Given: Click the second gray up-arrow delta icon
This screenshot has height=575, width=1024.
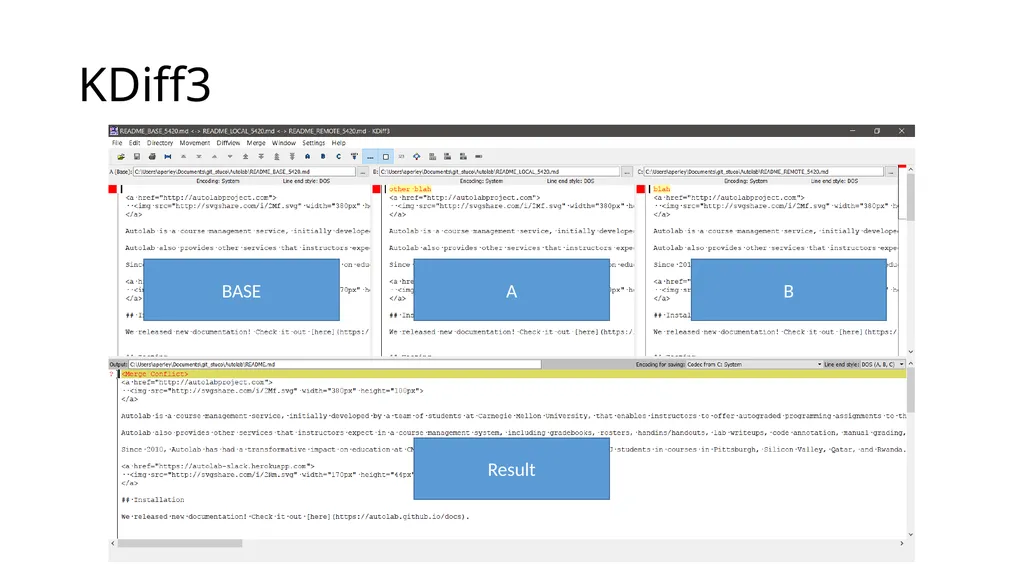Looking at the screenshot, I should [x=214, y=157].
